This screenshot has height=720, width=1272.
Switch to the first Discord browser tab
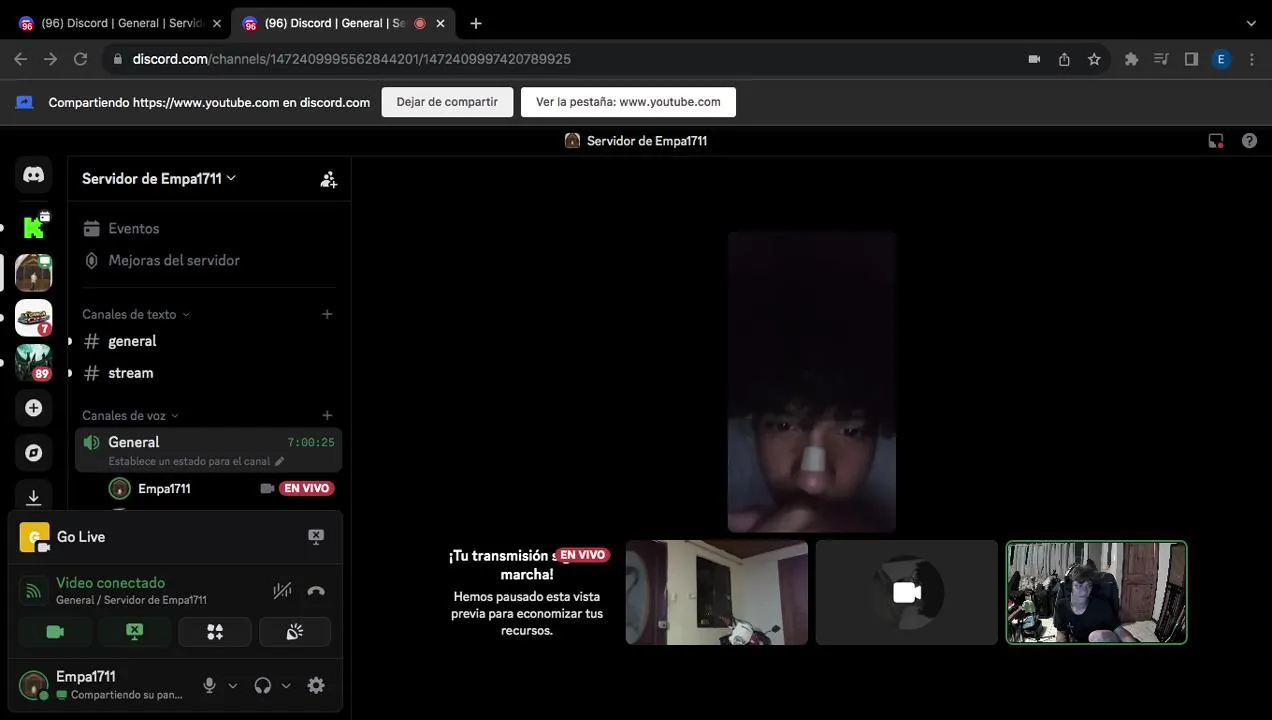[118, 23]
